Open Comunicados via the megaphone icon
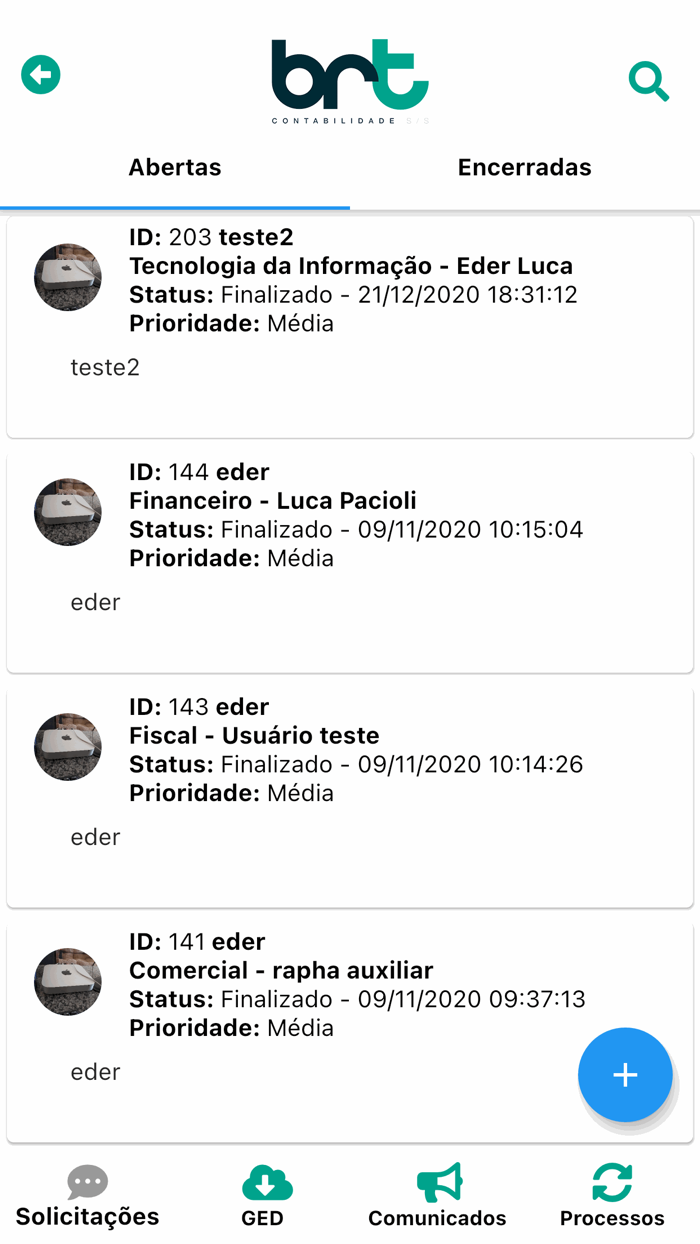Screen dimensions: 700x1244 coord(437,1181)
